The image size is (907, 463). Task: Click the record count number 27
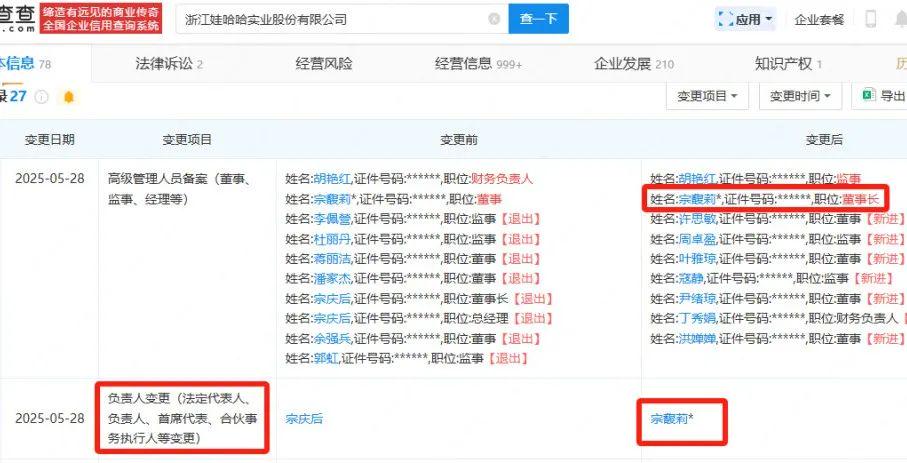[x=18, y=96]
